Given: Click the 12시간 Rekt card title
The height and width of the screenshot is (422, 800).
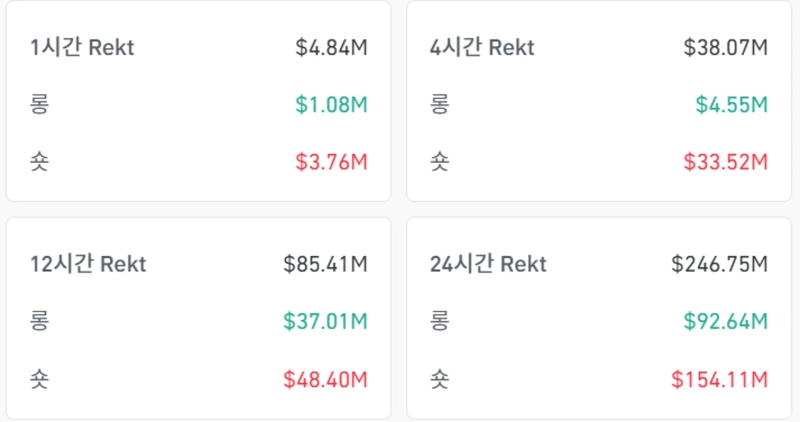Looking at the screenshot, I should click(x=88, y=265).
